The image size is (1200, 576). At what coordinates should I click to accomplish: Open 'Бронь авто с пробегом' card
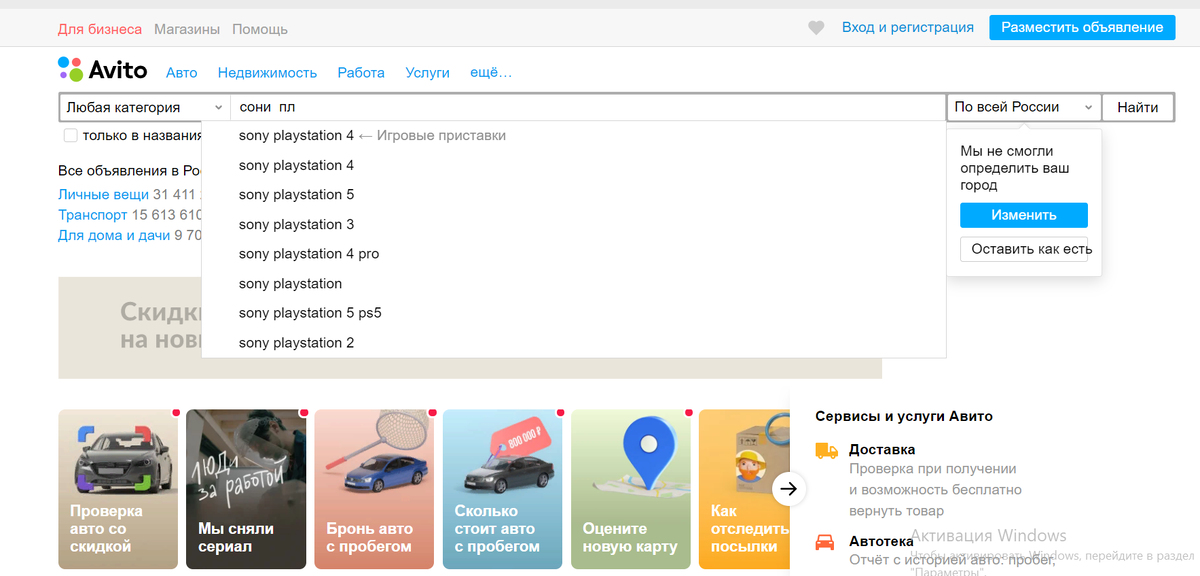point(374,489)
